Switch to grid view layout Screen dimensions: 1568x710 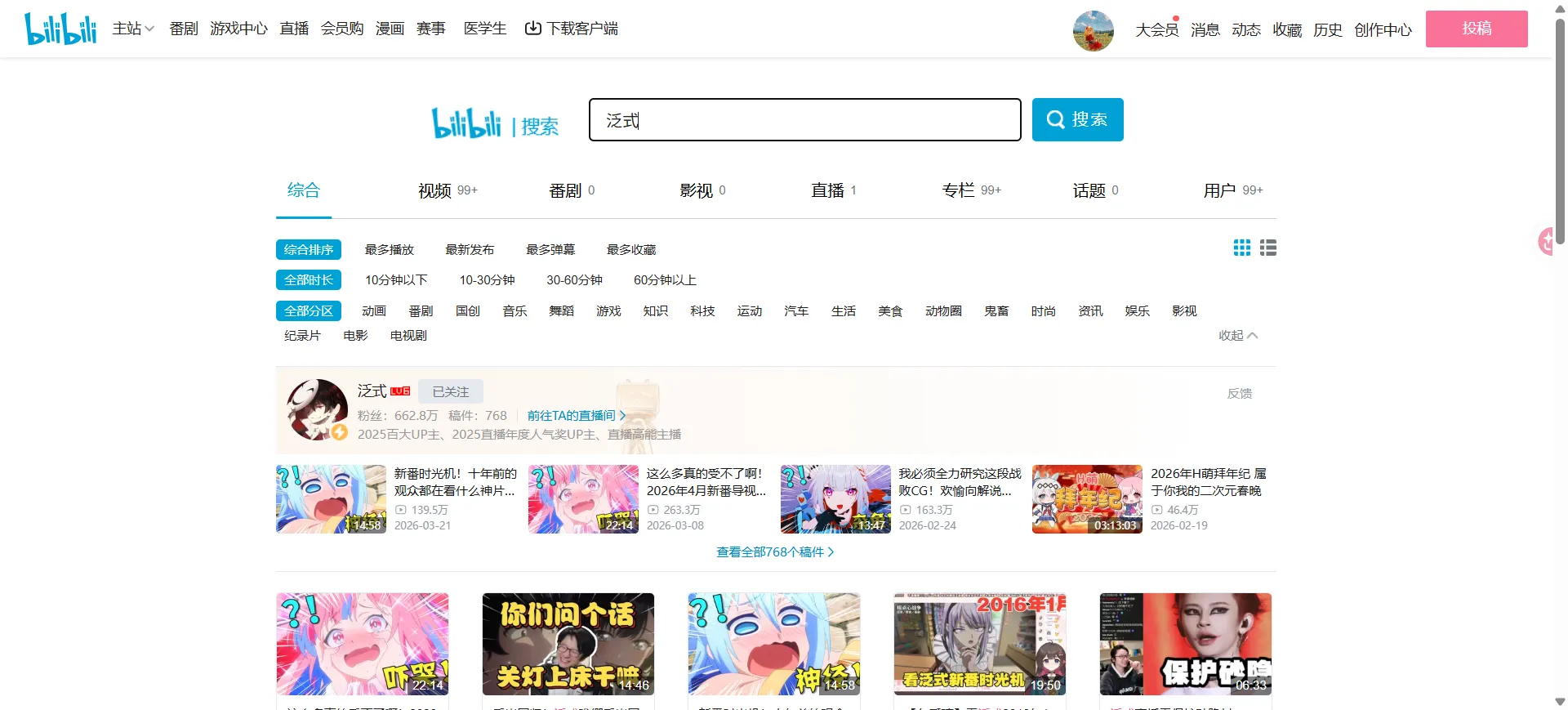coord(1241,248)
